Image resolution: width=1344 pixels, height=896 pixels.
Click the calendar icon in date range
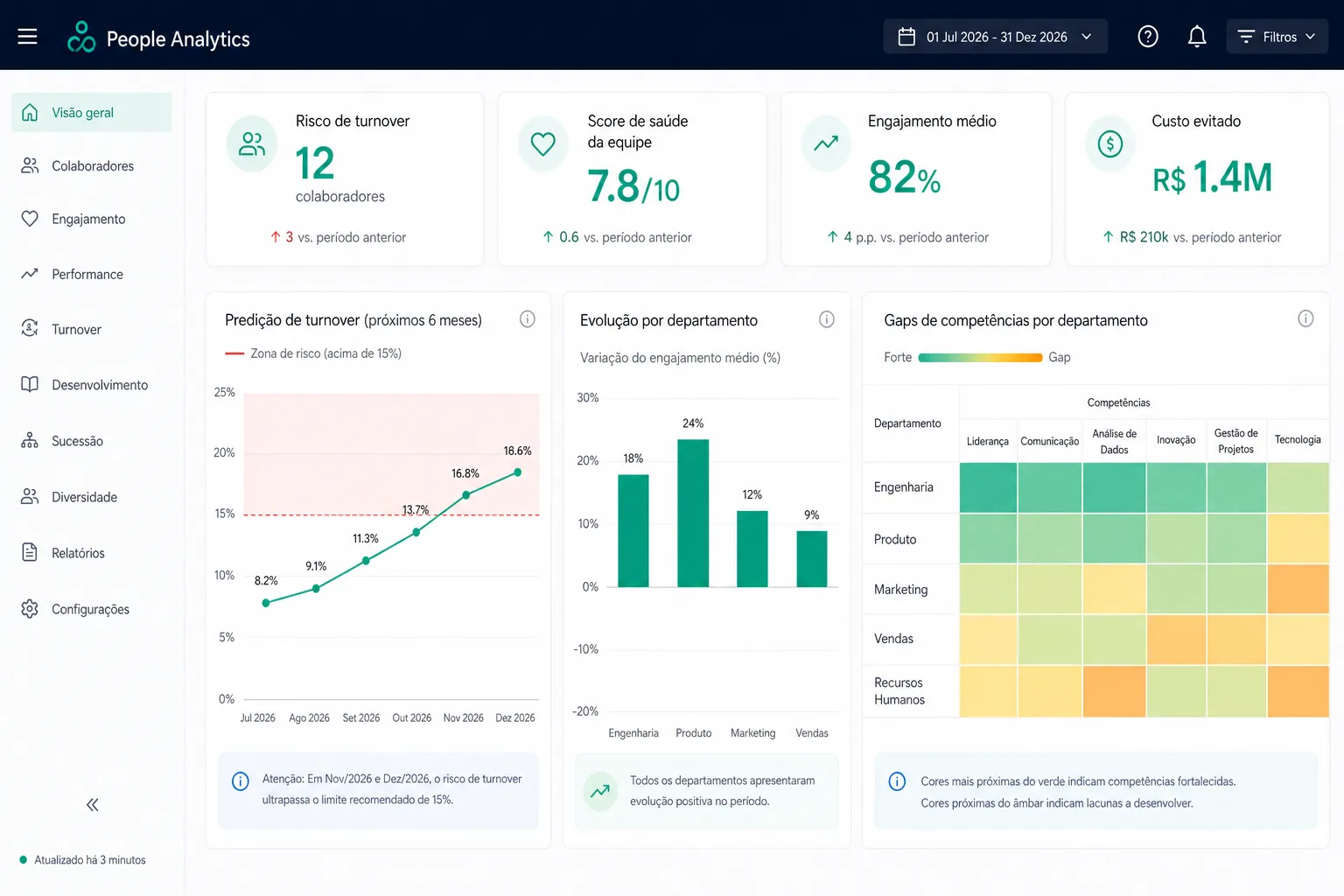click(906, 37)
